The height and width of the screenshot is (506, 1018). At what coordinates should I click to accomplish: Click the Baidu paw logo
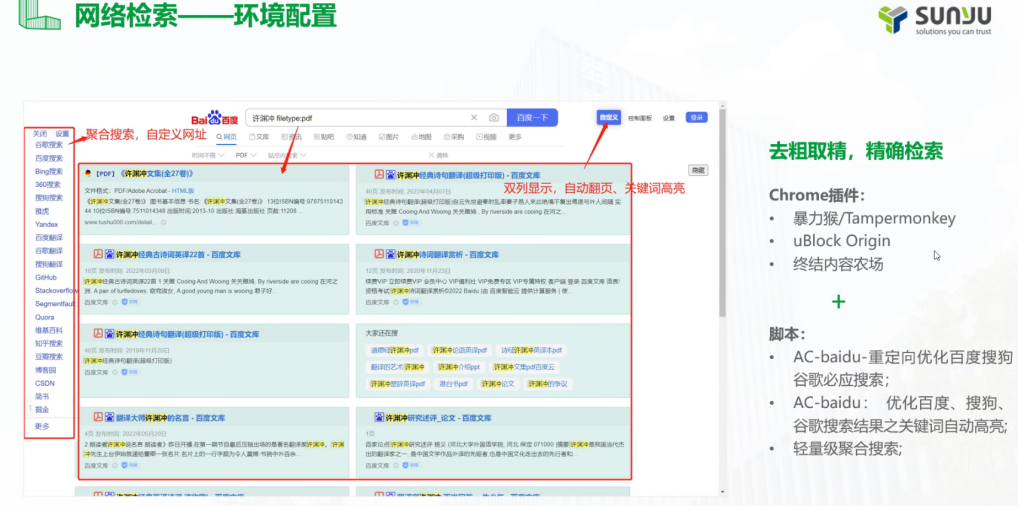tap(213, 118)
